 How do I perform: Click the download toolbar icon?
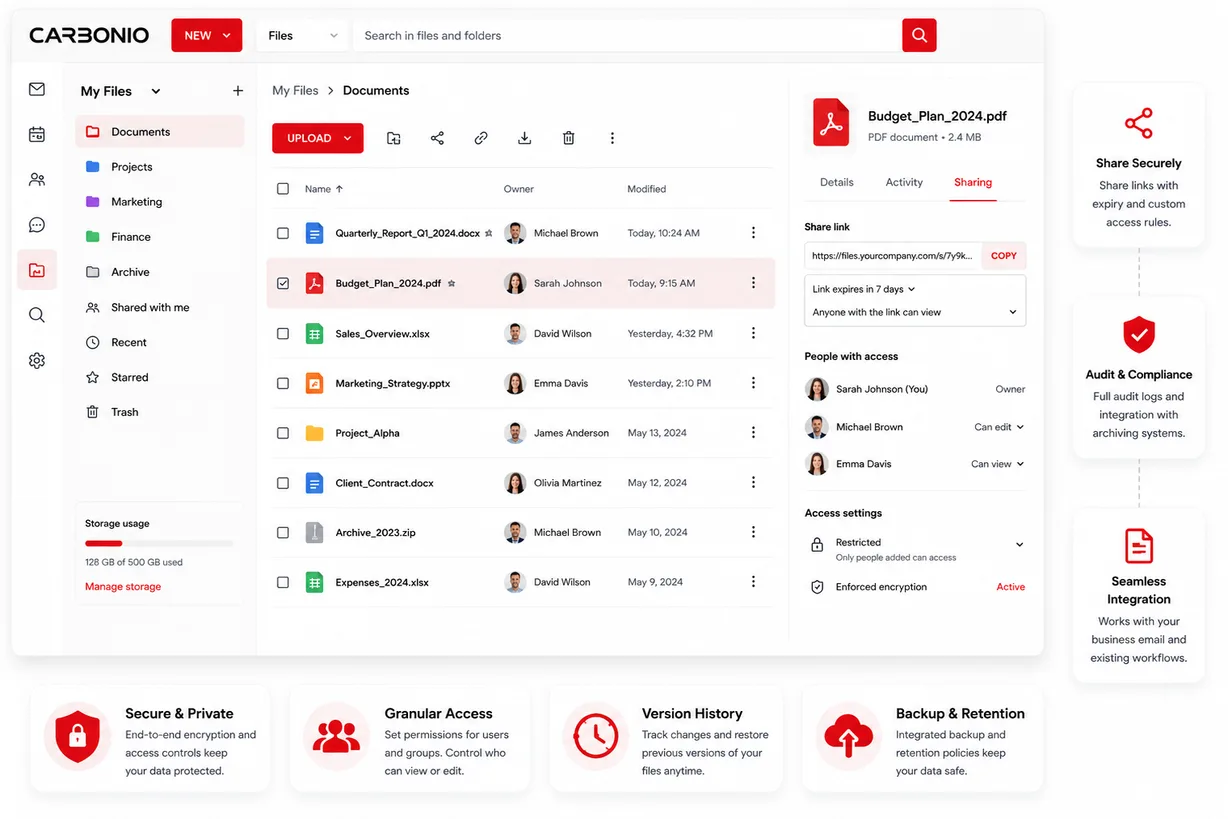(524, 138)
